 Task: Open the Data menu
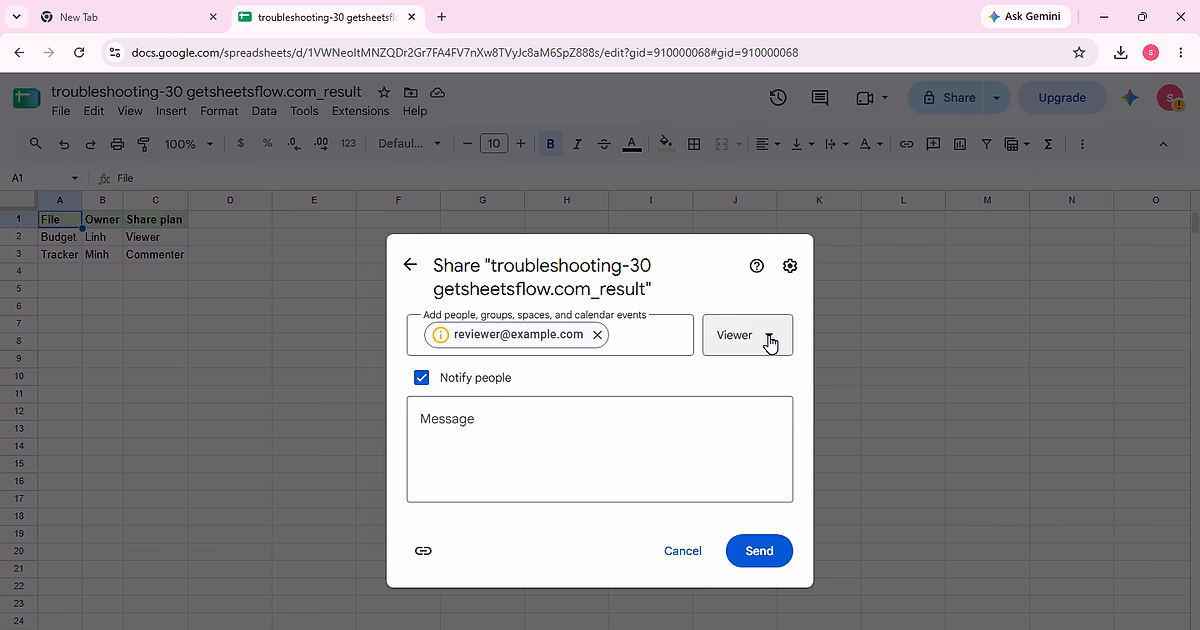tap(264, 111)
